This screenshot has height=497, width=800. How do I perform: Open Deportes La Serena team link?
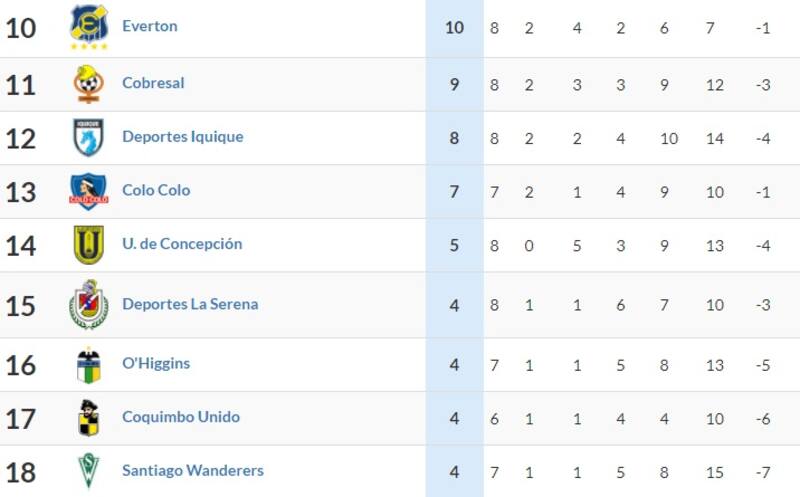pos(190,304)
